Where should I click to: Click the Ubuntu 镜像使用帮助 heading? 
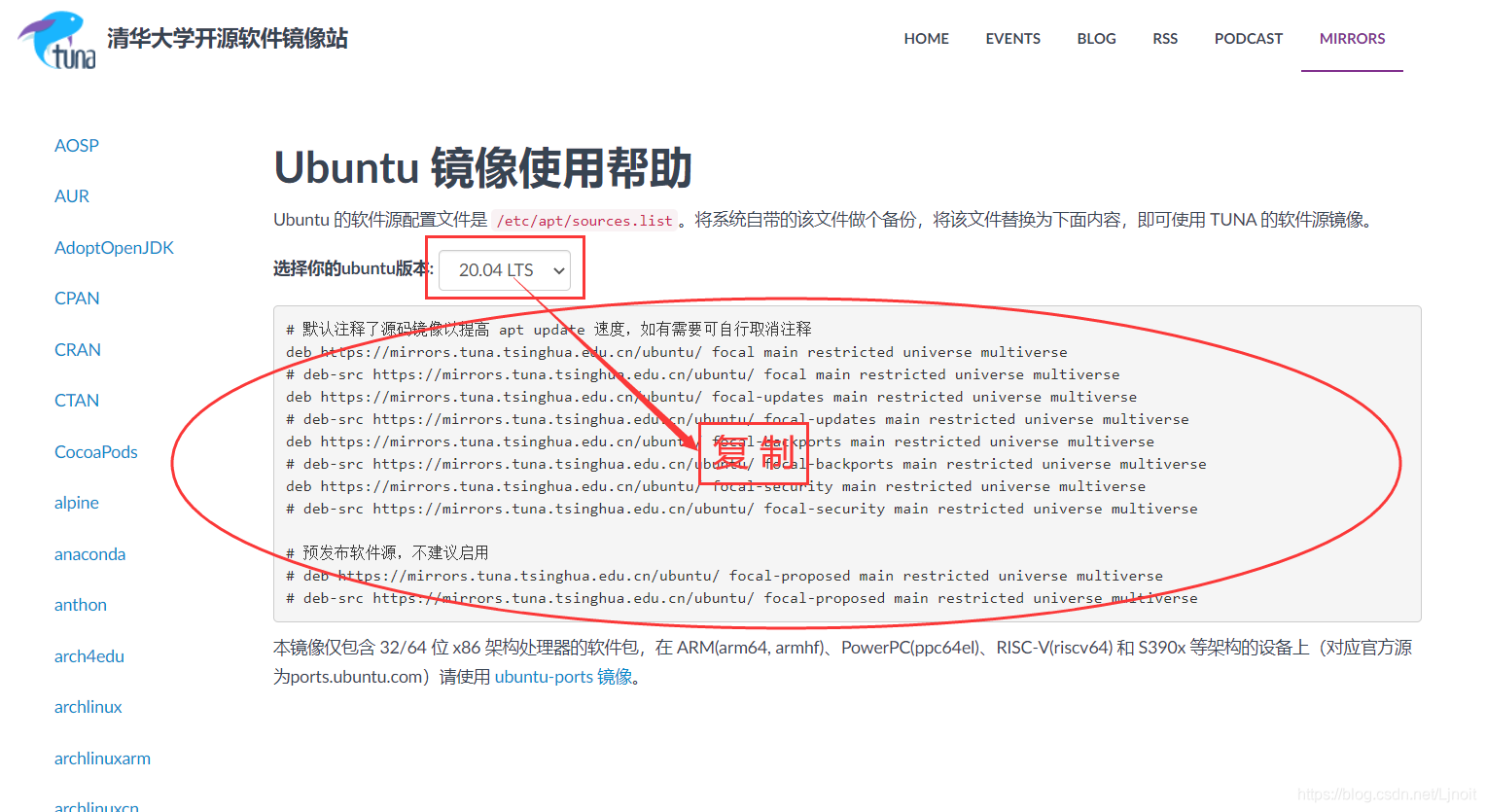tap(483, 167)
